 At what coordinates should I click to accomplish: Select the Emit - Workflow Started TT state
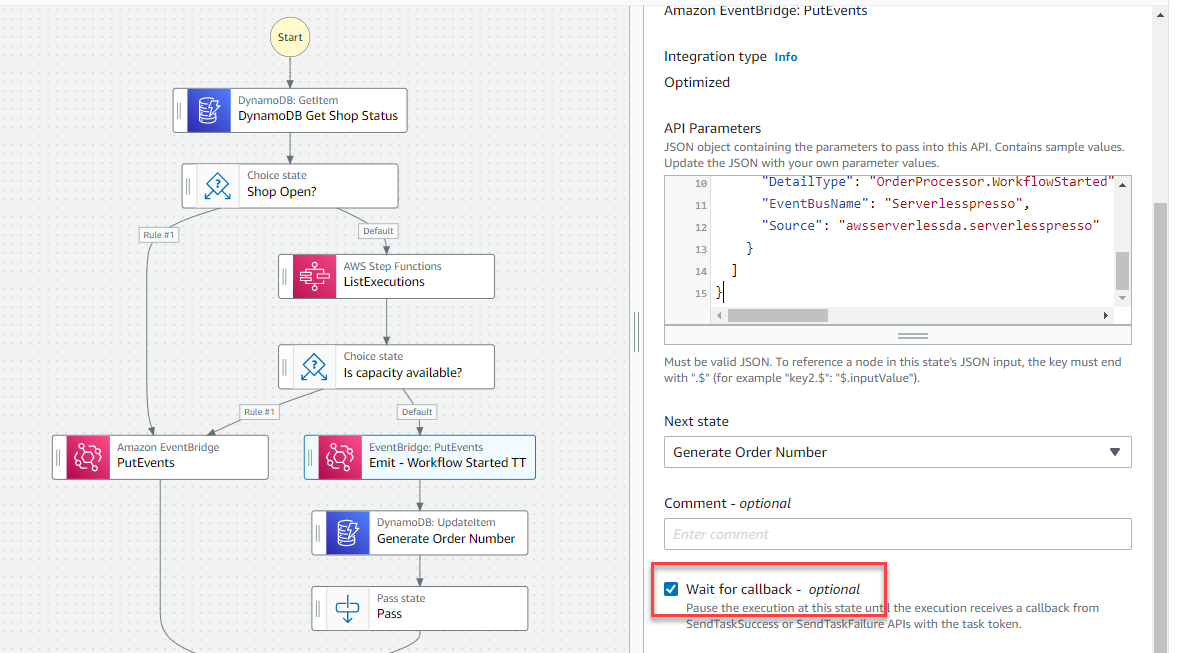point(420,457)
